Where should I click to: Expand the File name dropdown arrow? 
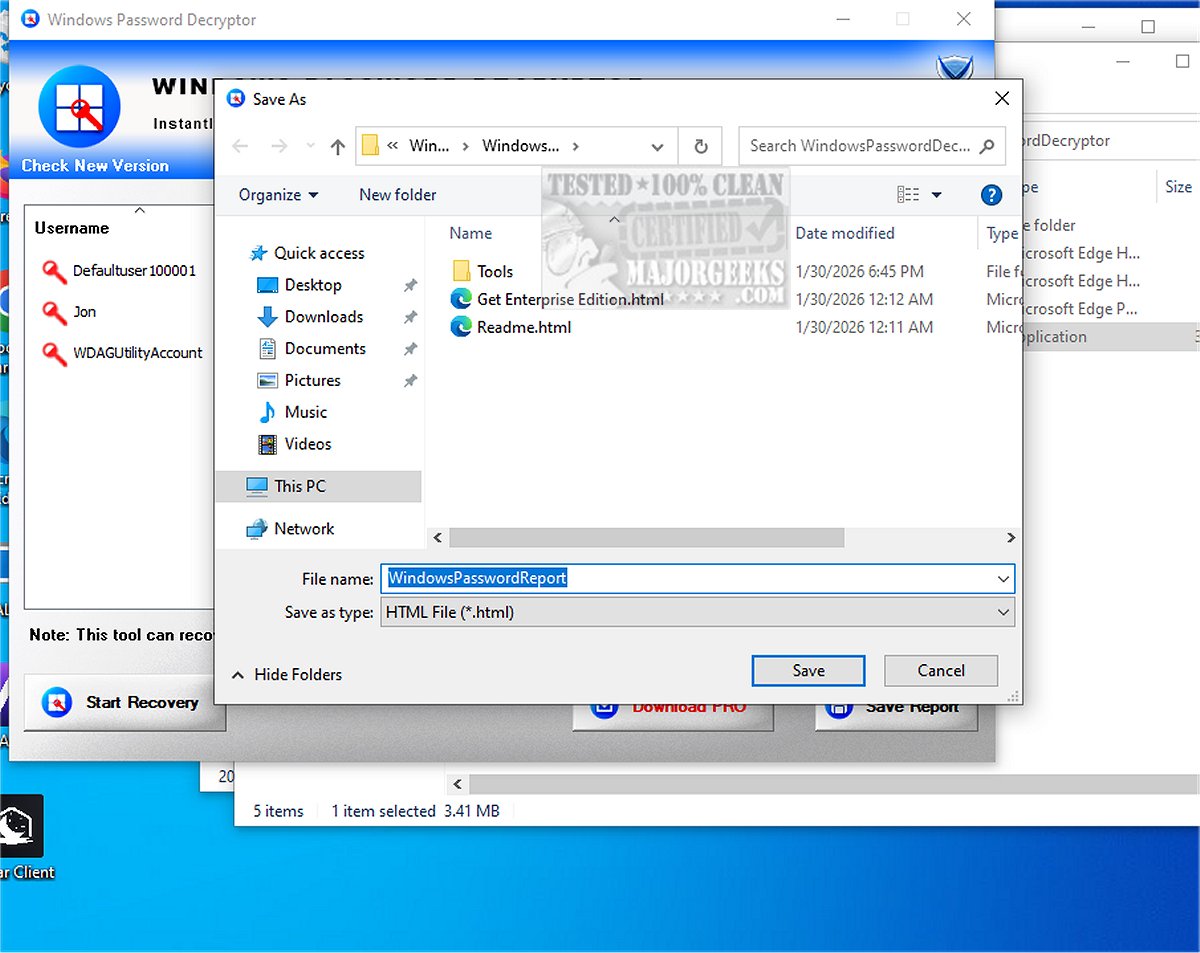point(1003,579)
